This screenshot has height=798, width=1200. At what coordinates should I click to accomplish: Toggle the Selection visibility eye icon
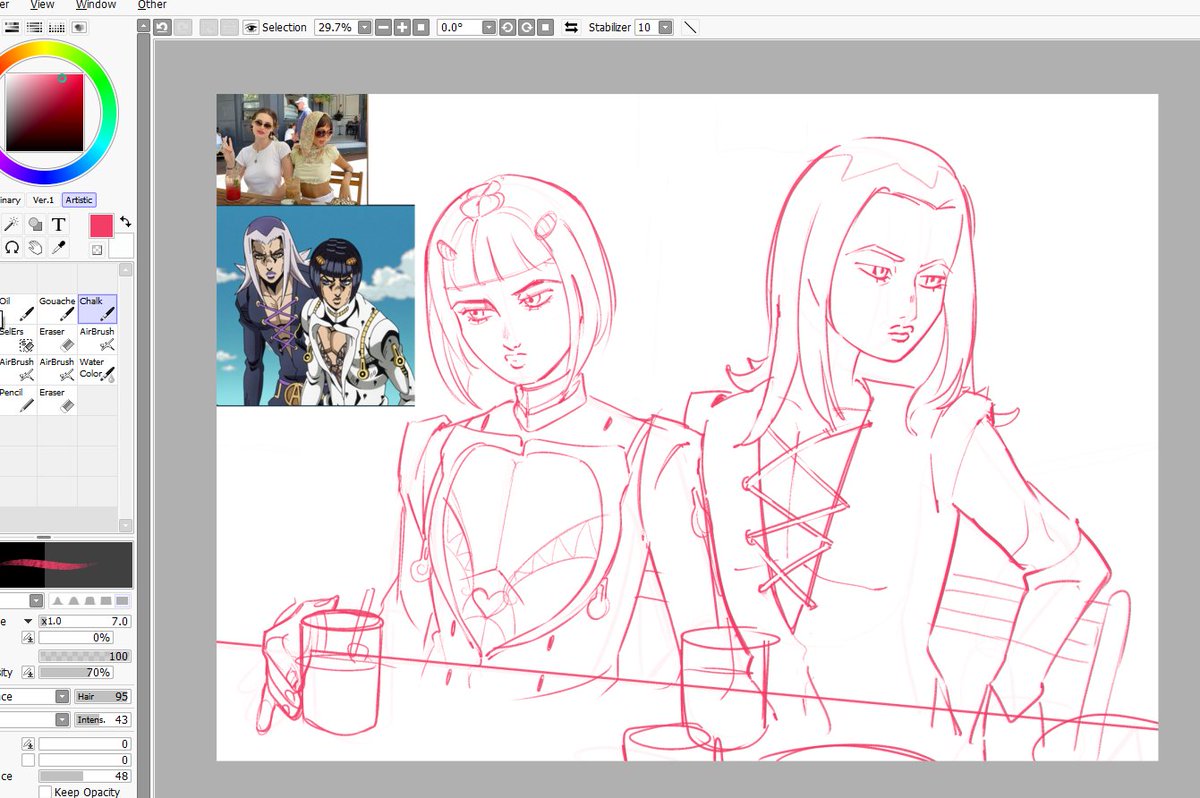[x=251, y=27]
